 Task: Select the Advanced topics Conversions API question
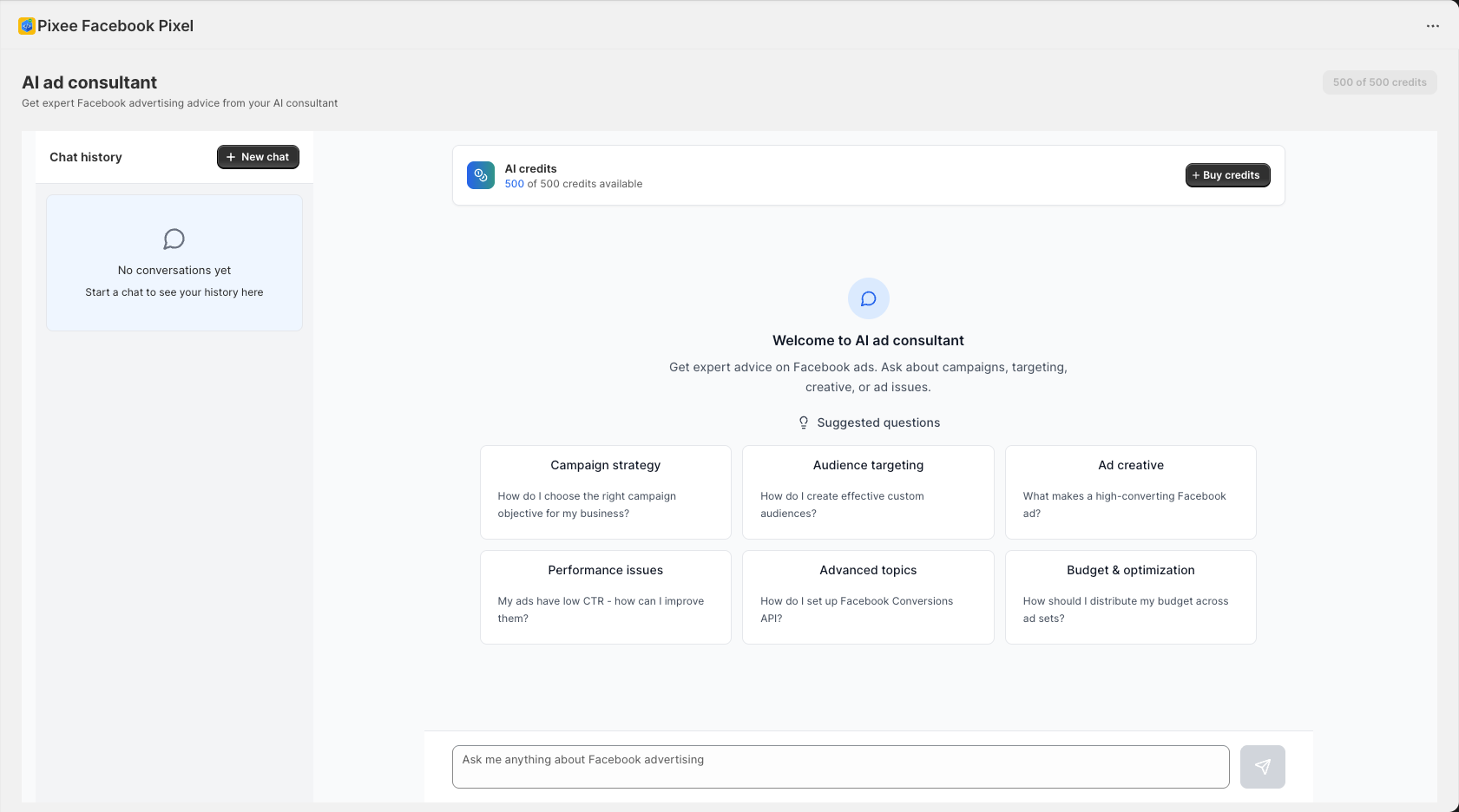point(868,597)
